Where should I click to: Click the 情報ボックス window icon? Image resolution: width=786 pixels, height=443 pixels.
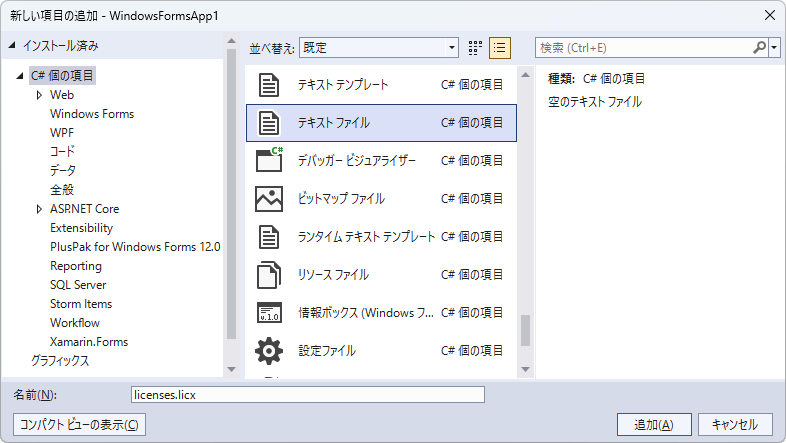pos(268,313)
